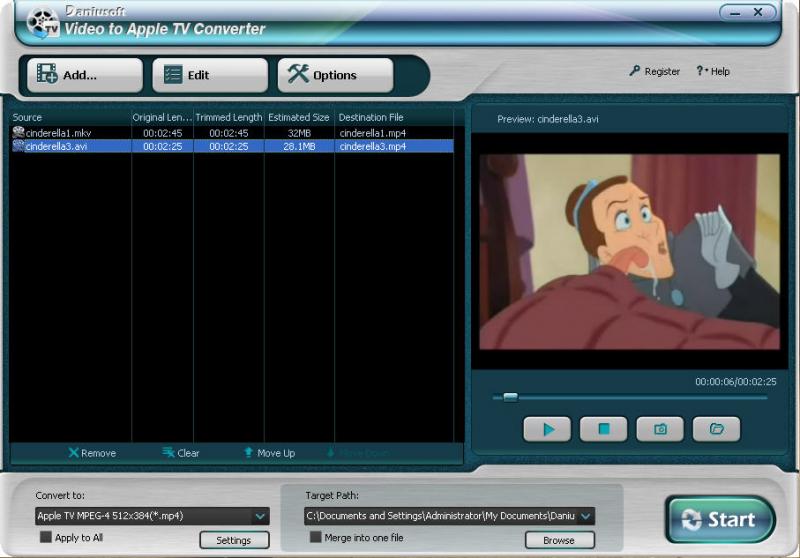Expand the Target Path dropdown
This screenshot has height=558, width=800.
586,516
